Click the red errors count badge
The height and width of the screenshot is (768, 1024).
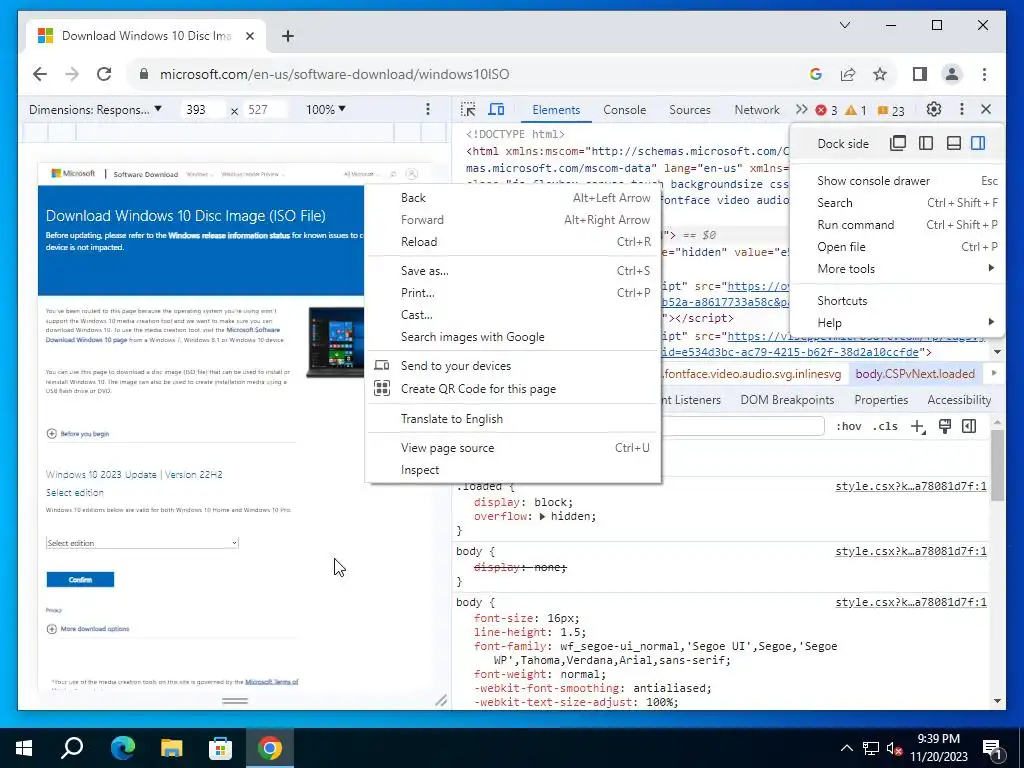[x=826, y=110]
